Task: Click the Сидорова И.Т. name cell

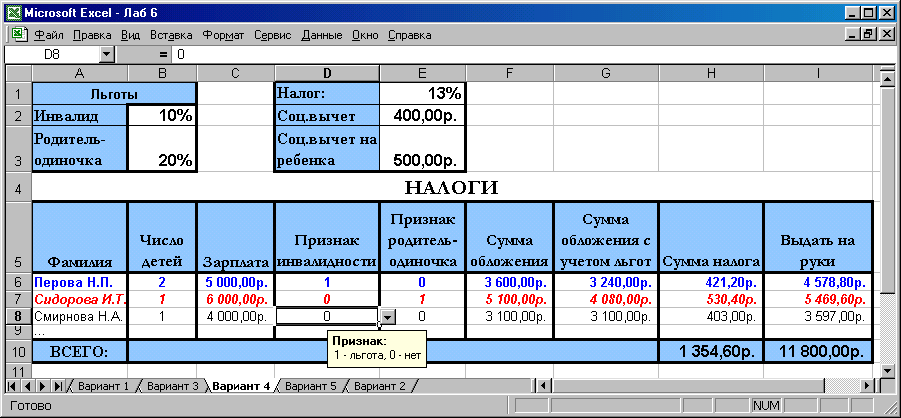Action: (x=80, y=300)
